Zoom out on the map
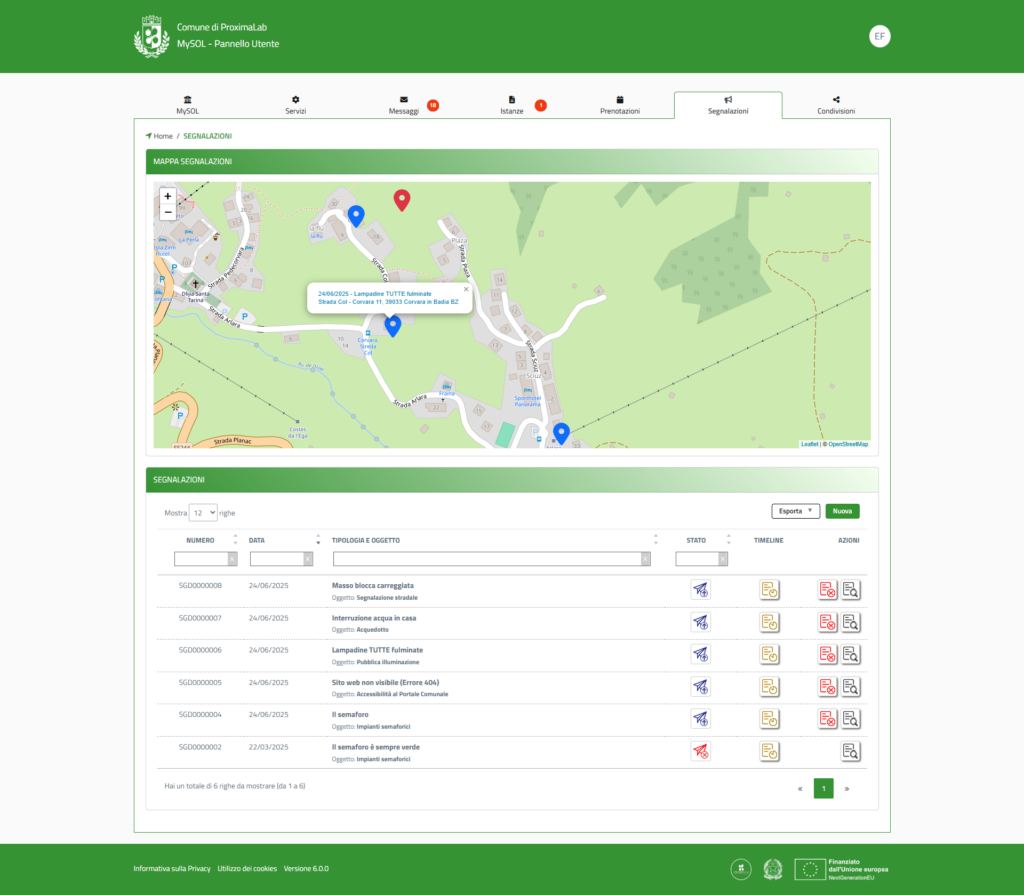 (x=167, y=212)
